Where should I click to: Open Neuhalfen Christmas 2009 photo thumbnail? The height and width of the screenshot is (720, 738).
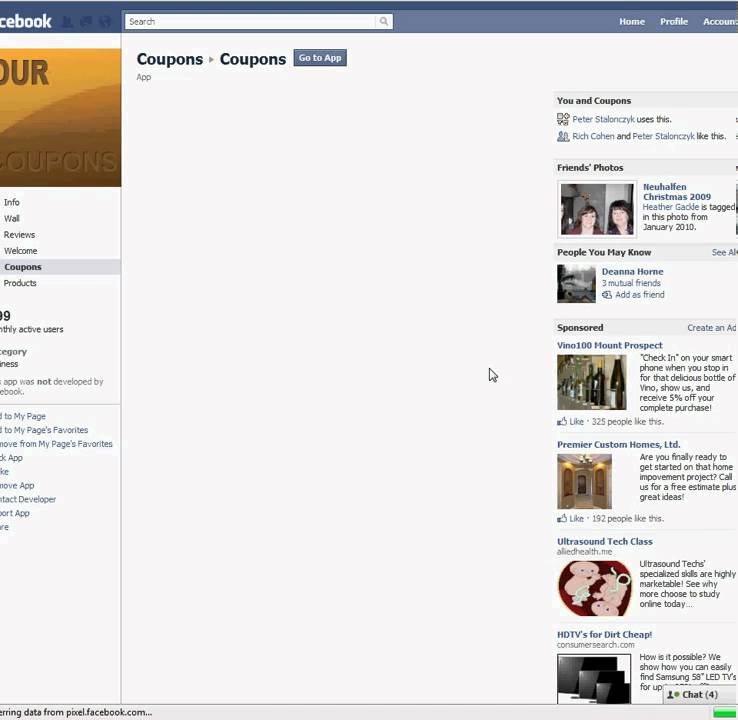pos(597,209)
